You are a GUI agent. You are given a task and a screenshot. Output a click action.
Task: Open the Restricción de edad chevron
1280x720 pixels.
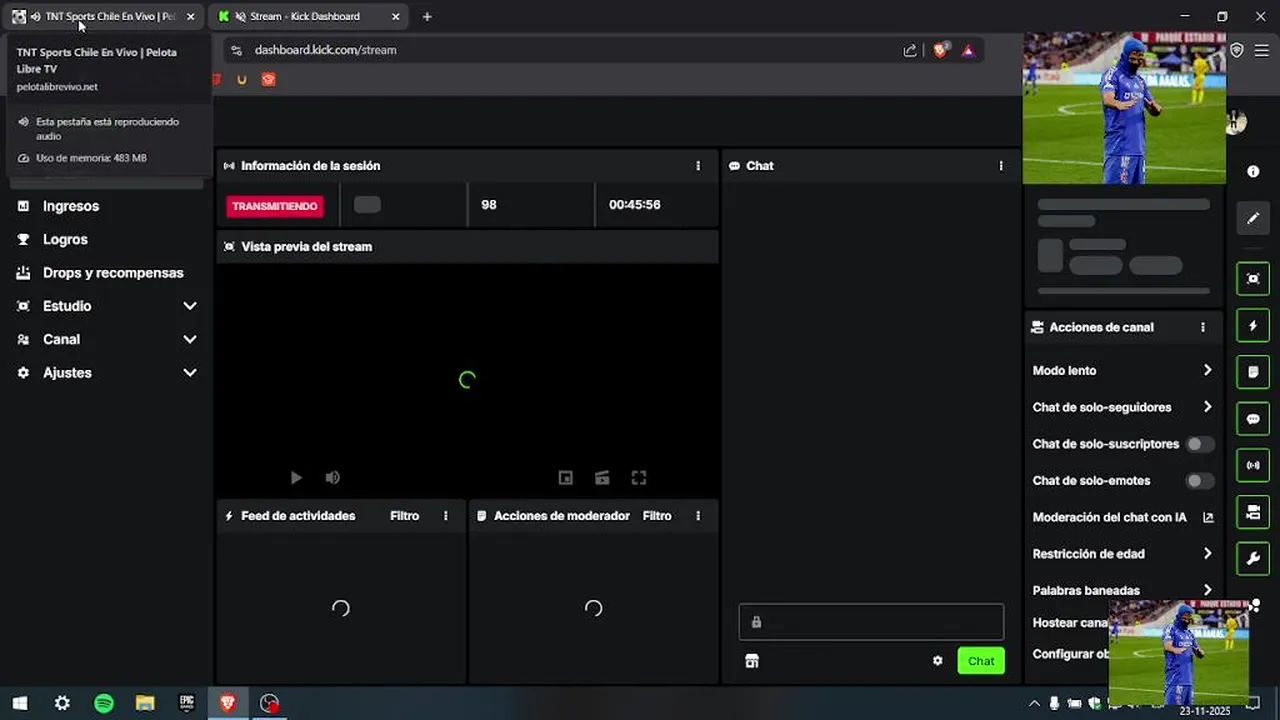click(1208, 553)
